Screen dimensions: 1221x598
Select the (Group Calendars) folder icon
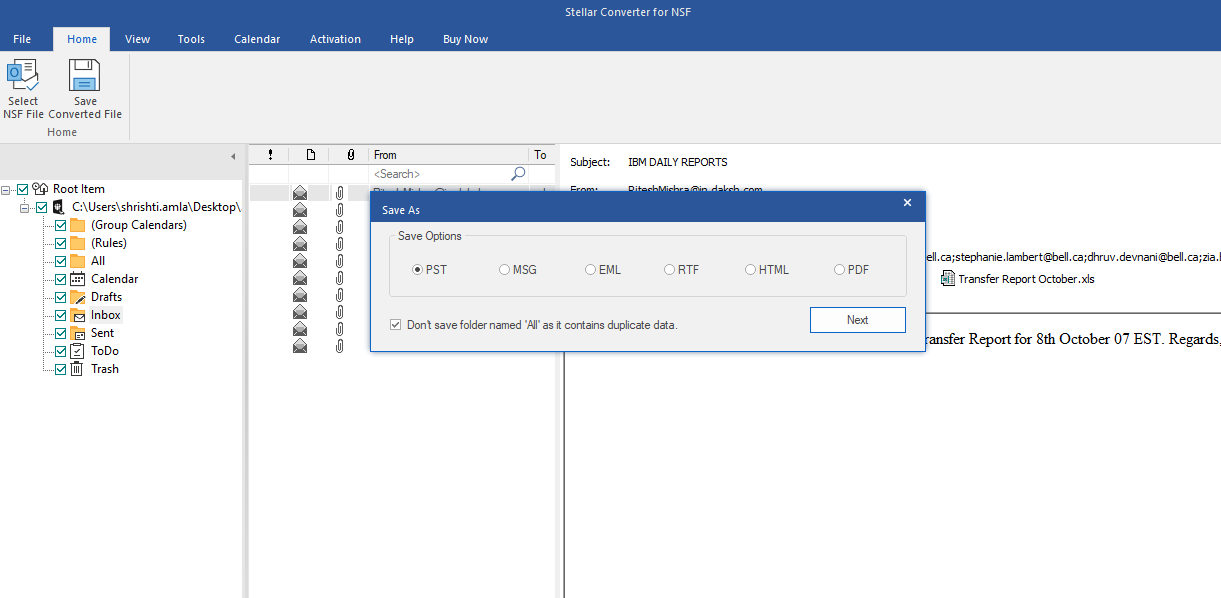click(x=77, y=225)
